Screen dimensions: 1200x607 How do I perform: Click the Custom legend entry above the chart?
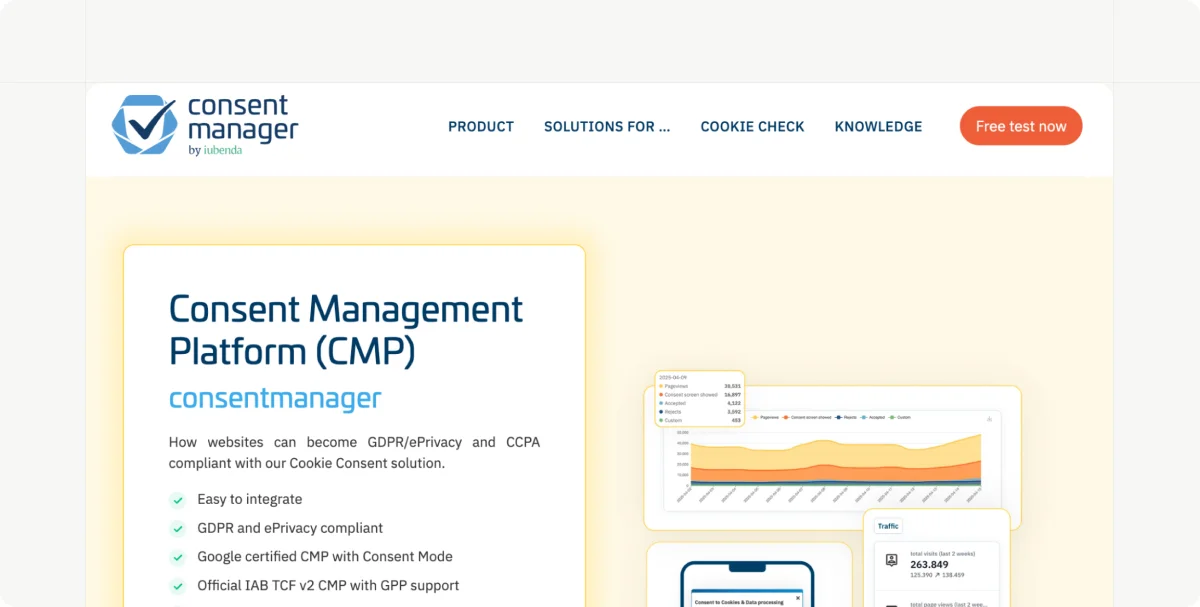pos(899,417)
